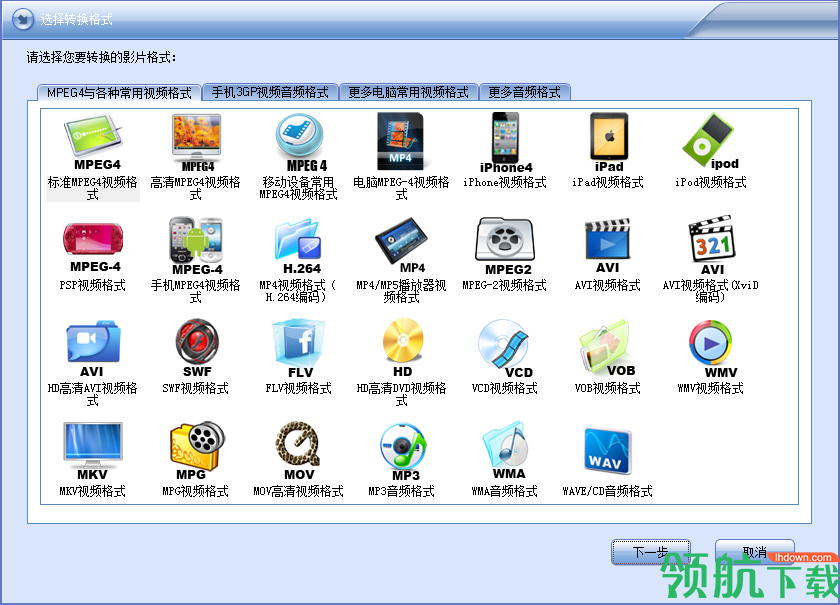
Task: Select the computer MP4 video format icon
Action: click(x=401, y=140)
